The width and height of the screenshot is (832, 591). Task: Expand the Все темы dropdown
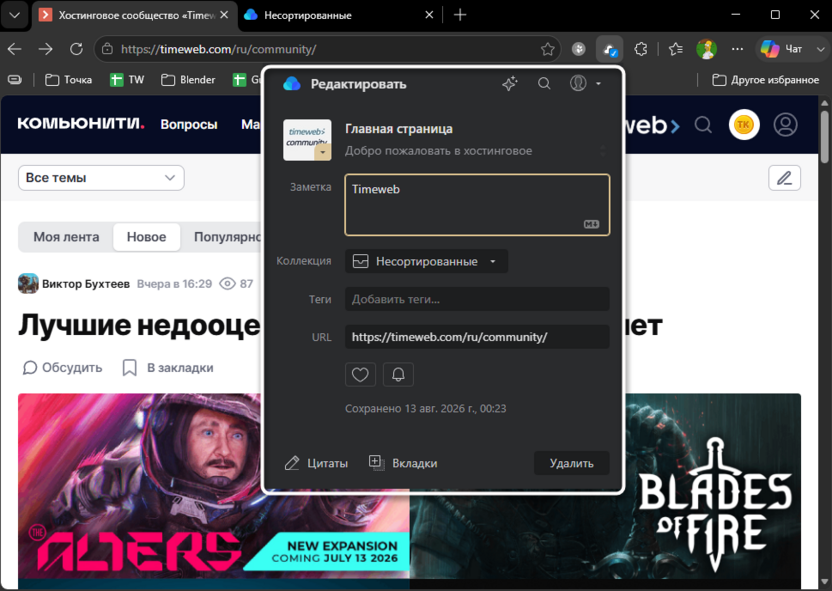coord(101,178)
